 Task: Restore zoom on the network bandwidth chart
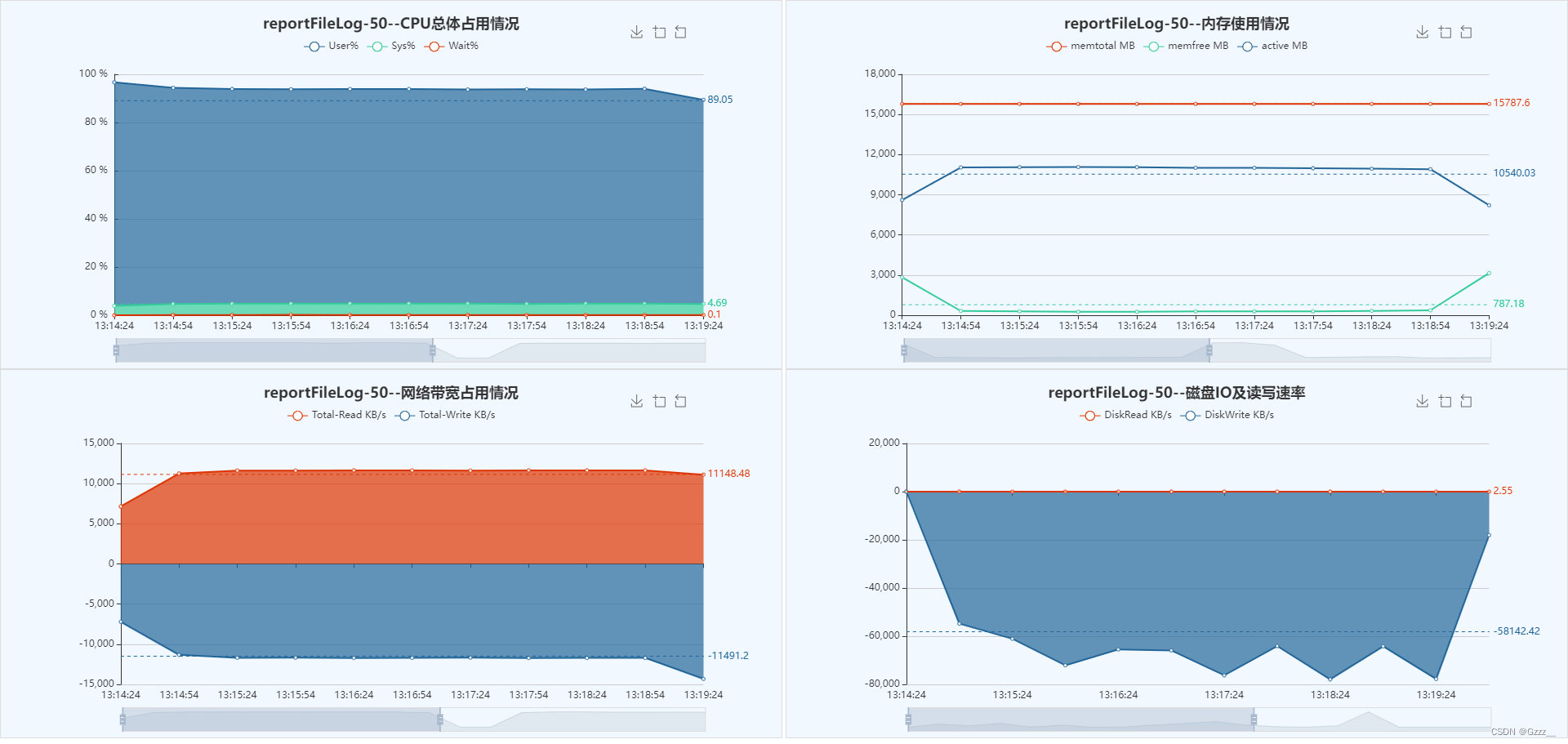pyautogui.click(x=680, y=401)
